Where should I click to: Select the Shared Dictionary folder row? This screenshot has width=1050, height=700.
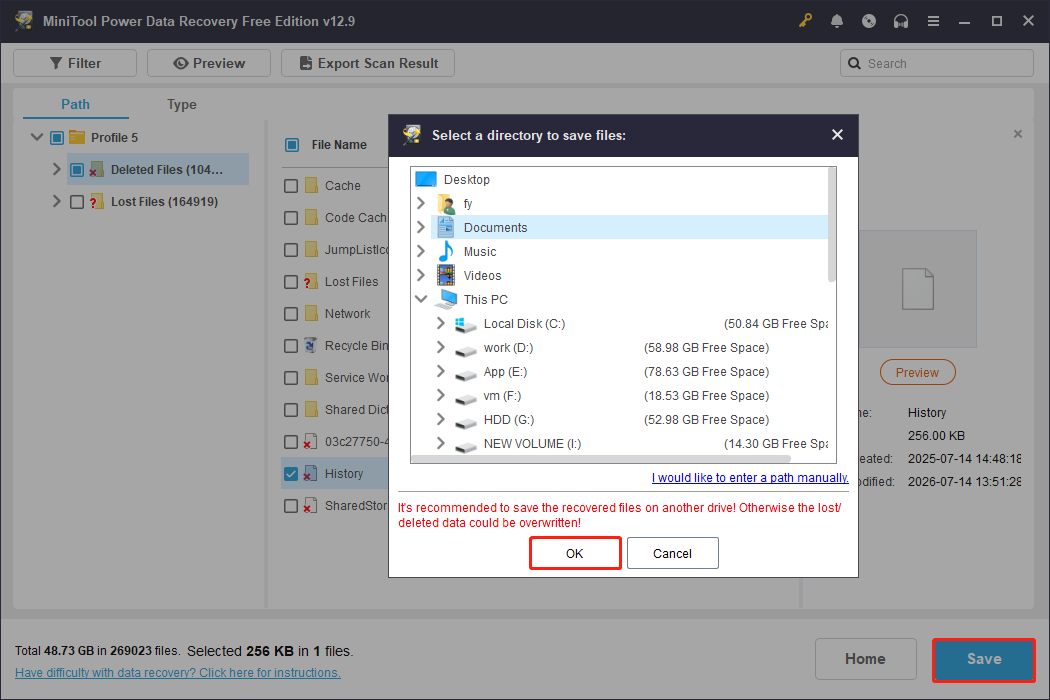(x=335, y=409)
